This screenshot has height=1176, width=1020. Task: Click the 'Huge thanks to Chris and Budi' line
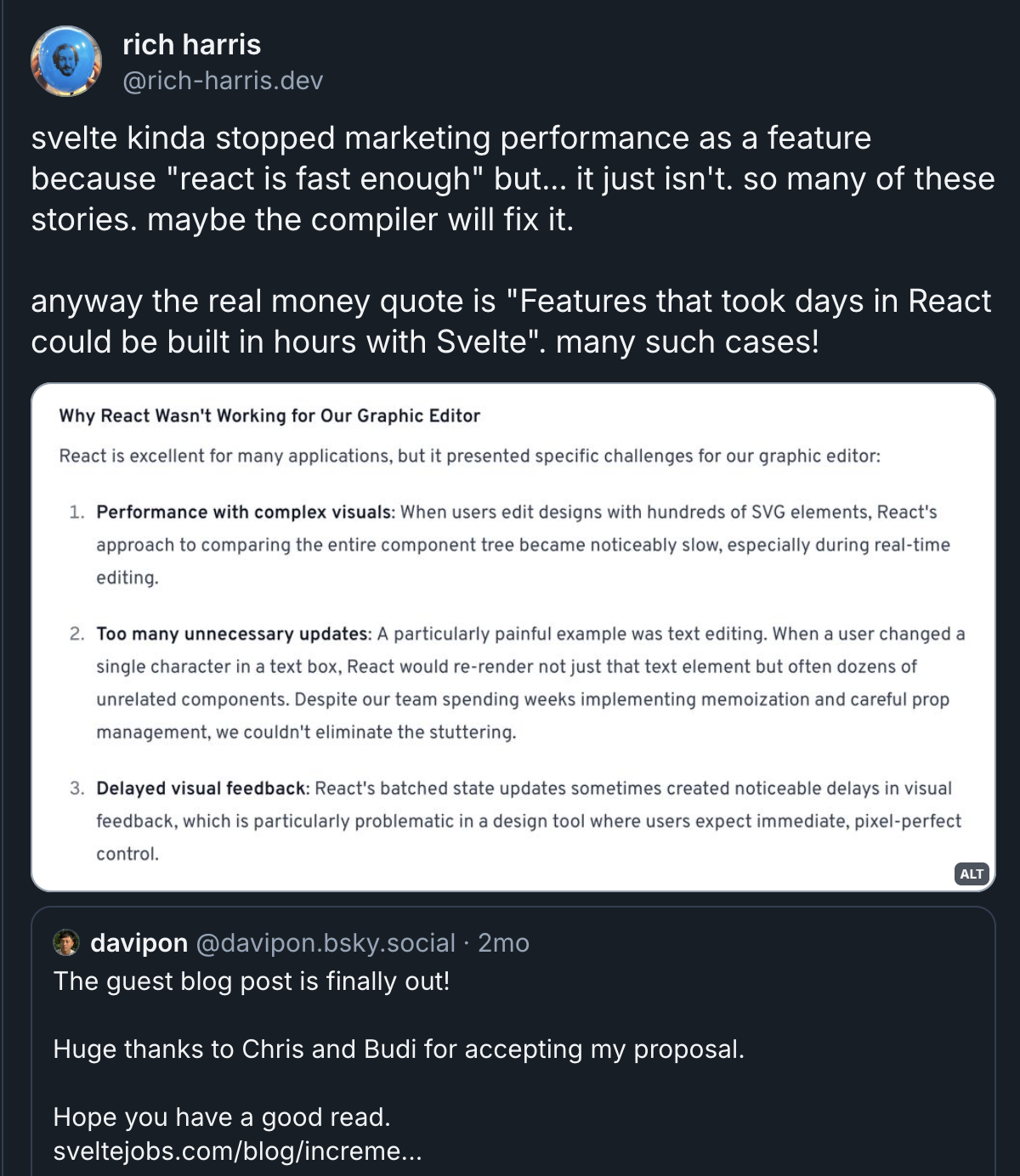pyautogui.click(x=399, y=1049)
